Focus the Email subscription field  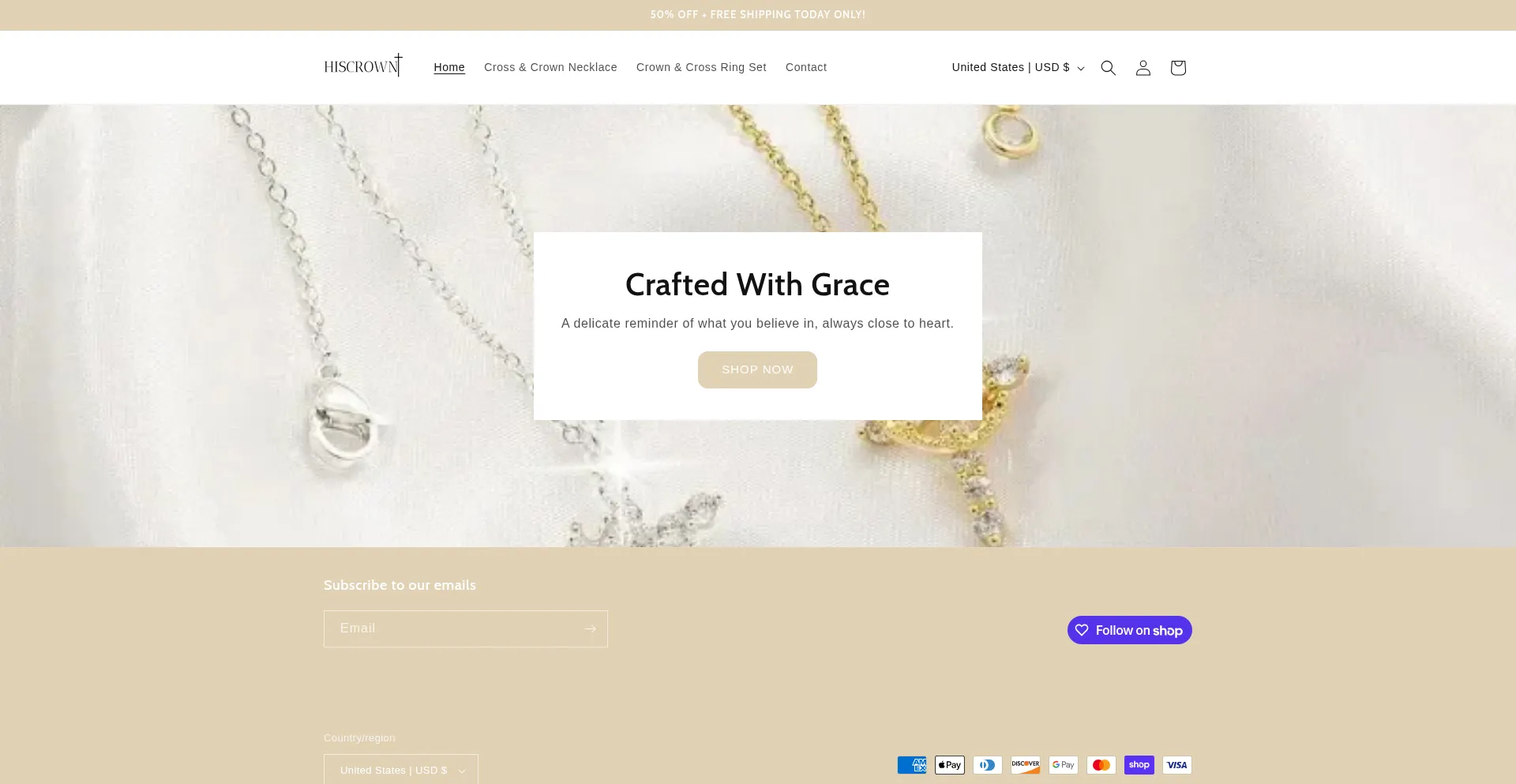click(x=452, y=629)
